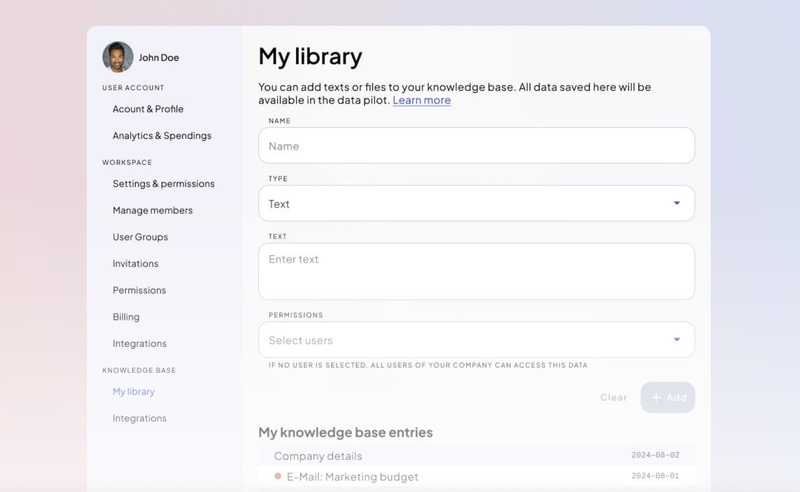The image size is (800, 492).
Task: Go to Analytics & Spendings
Action: click(162, 136)
